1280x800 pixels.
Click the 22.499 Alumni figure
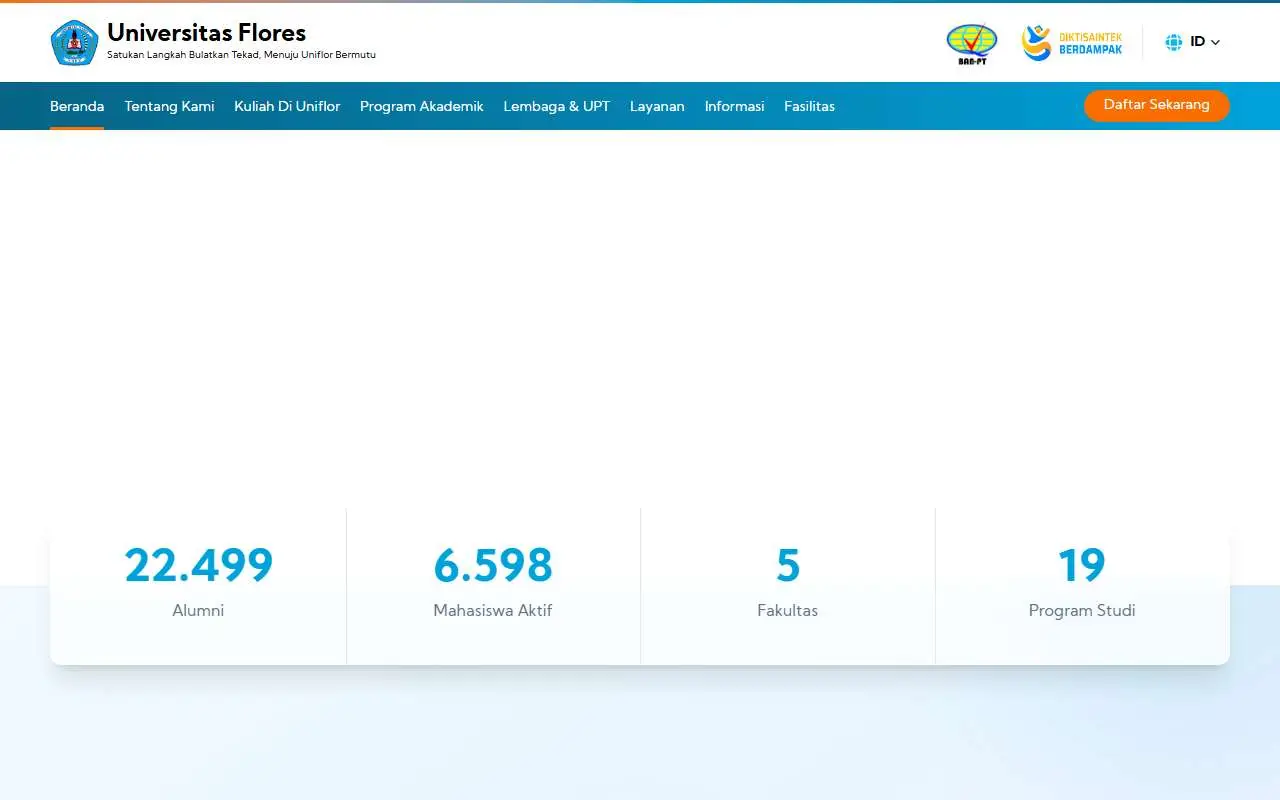pos(198,565)
